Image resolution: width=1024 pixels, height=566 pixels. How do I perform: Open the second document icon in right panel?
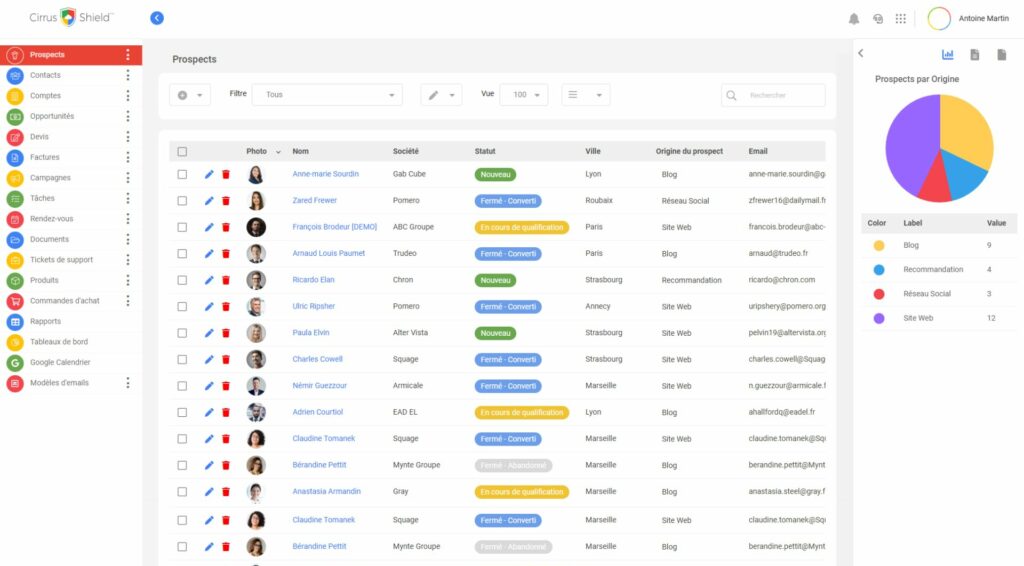[1001, 54]
